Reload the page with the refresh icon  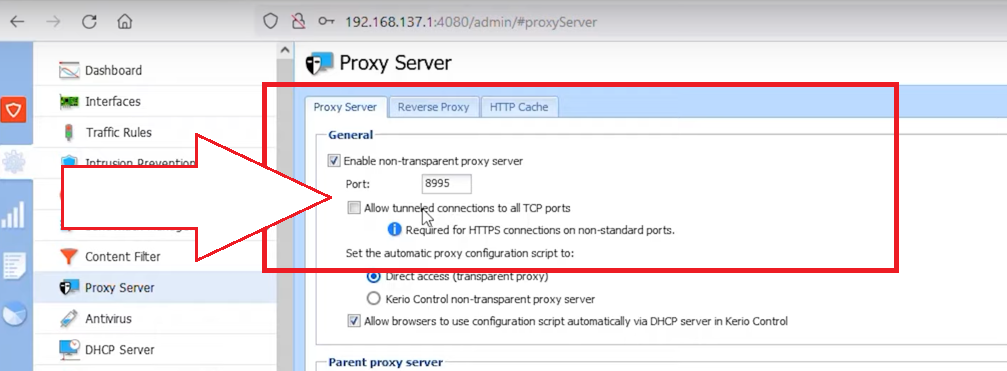click(89, 22)
